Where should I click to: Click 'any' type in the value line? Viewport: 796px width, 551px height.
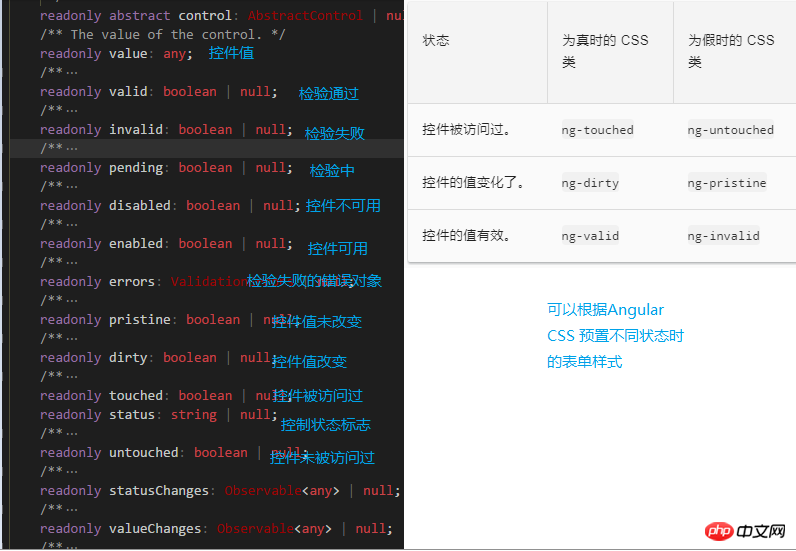point(174,53)
